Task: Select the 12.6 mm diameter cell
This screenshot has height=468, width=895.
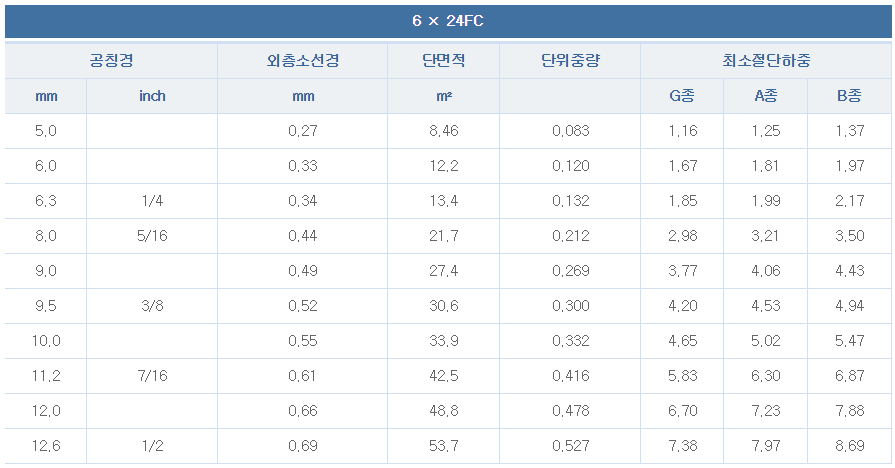Action: [46, 446]
